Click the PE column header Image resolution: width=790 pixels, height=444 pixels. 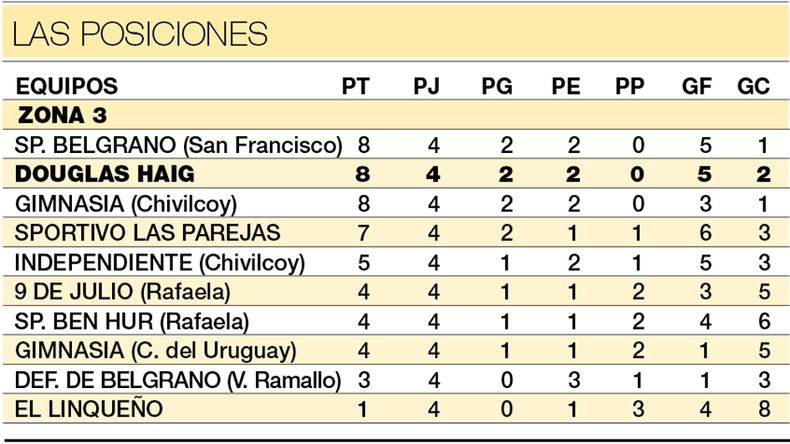(566, 86)
